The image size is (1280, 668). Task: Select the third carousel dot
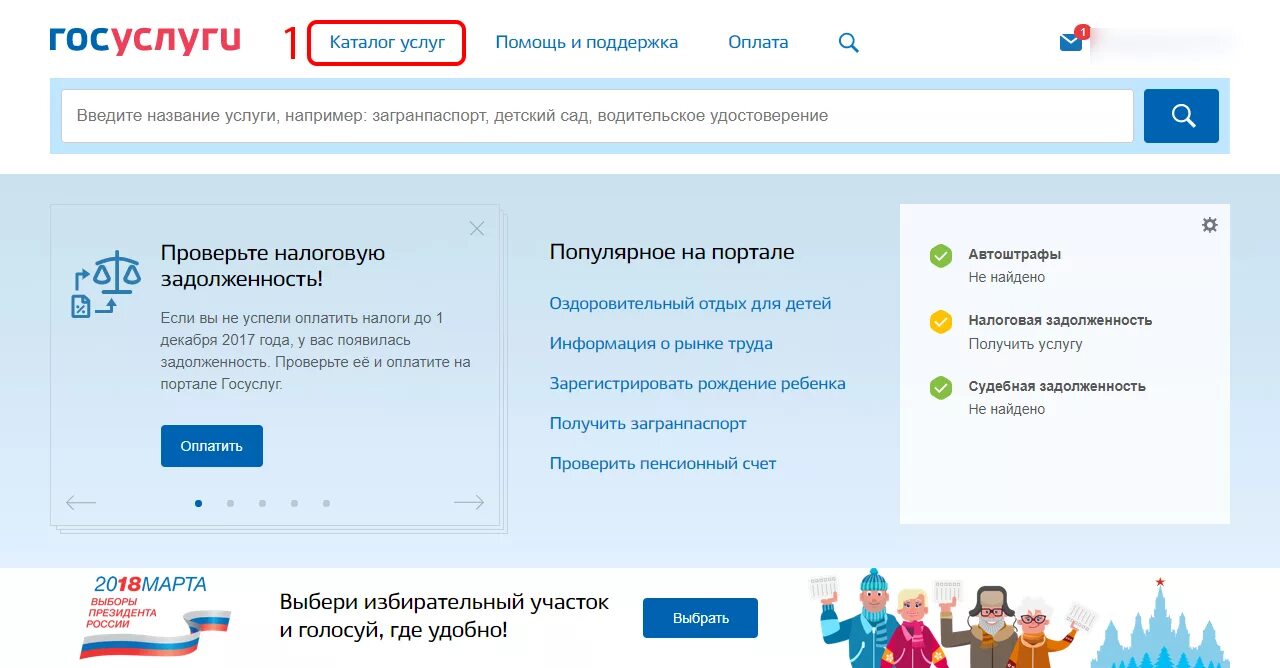coord(262,504)
